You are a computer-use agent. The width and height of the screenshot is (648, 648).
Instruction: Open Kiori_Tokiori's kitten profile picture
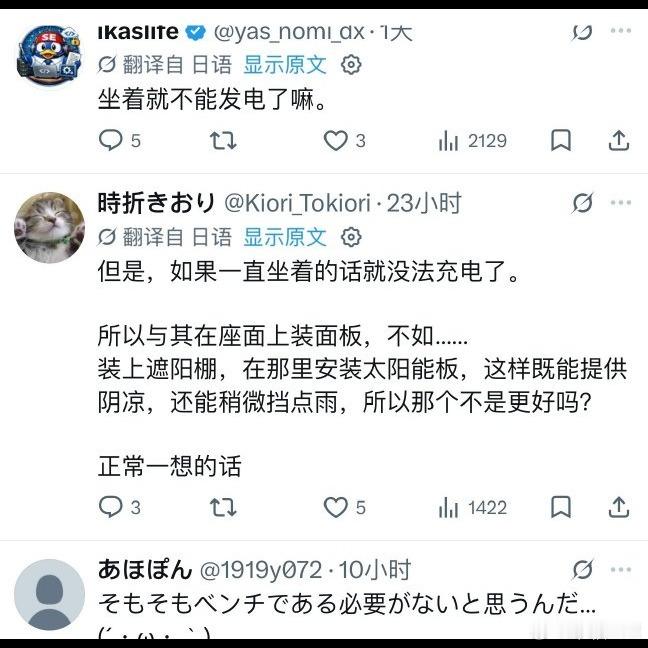pos(49,228)
